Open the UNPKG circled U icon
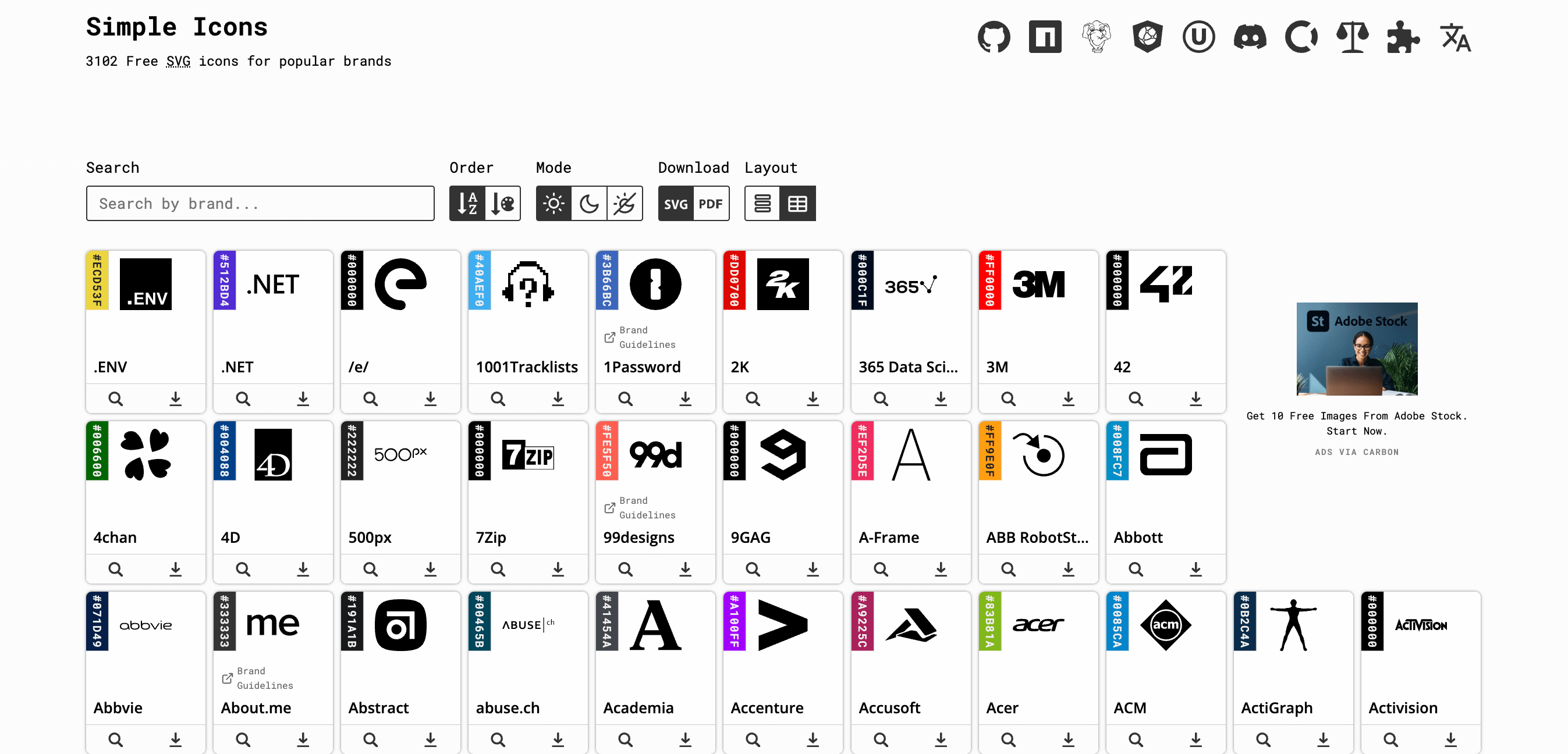 1198,37
